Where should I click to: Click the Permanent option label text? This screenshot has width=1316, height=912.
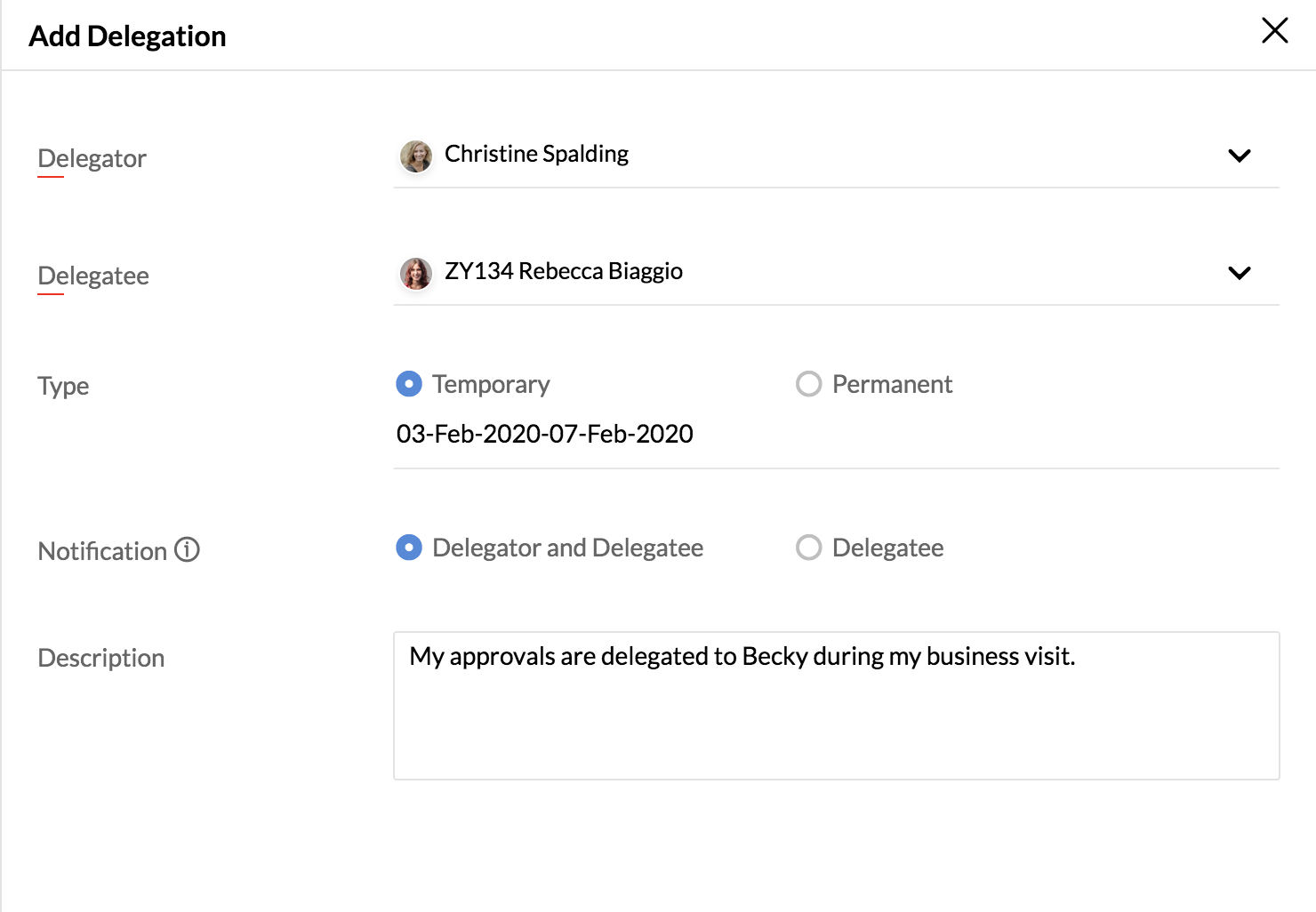(892, 384)
